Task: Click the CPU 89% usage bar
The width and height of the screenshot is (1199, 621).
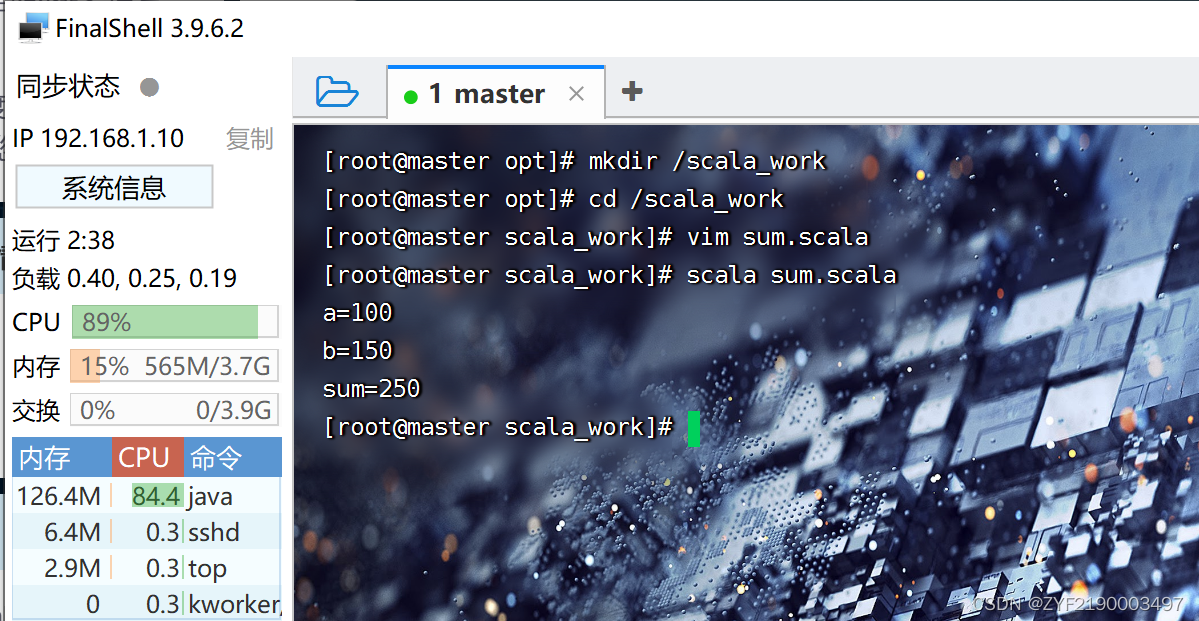Action: pos(175,322)
